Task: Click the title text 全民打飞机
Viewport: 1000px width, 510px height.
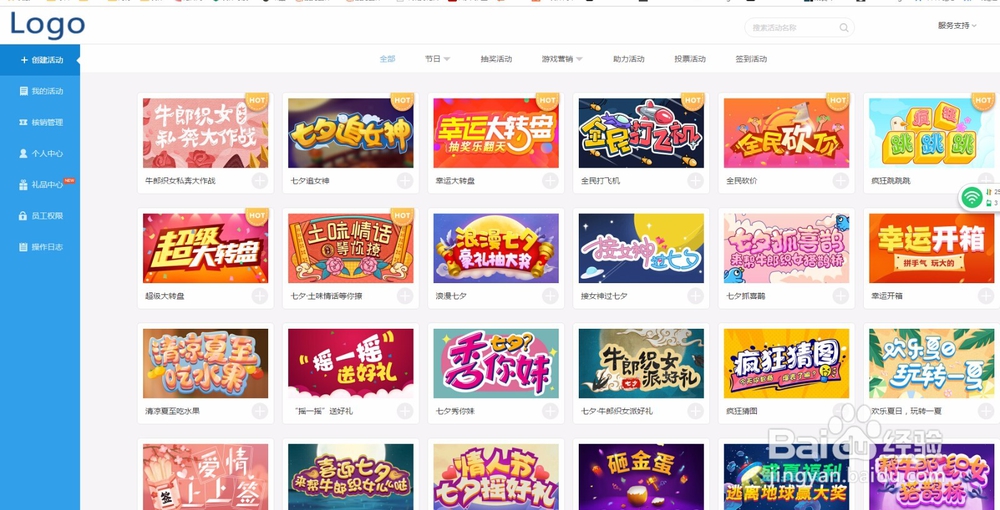Action: 600,181
